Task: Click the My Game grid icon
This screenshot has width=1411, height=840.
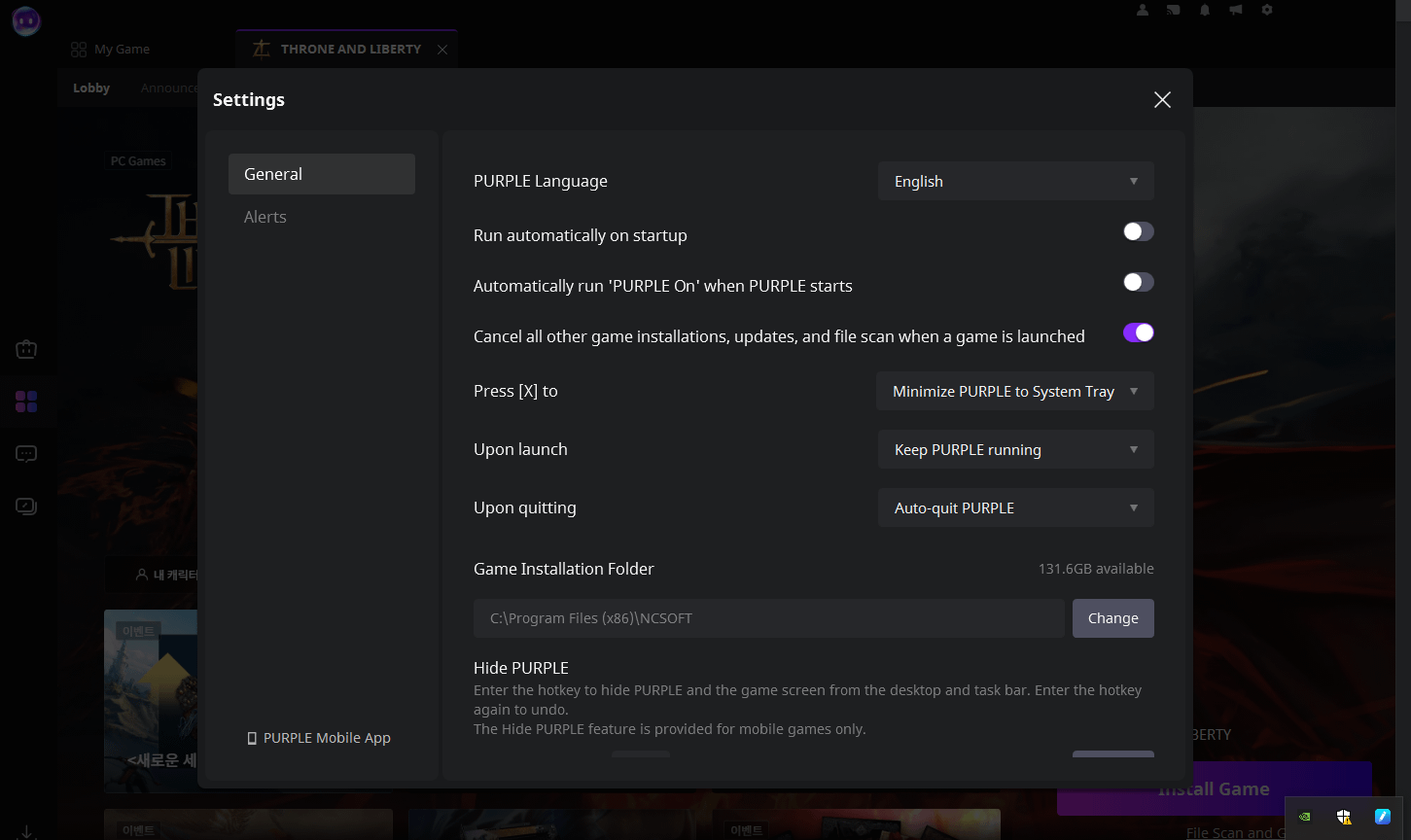Action: (79, 49)
